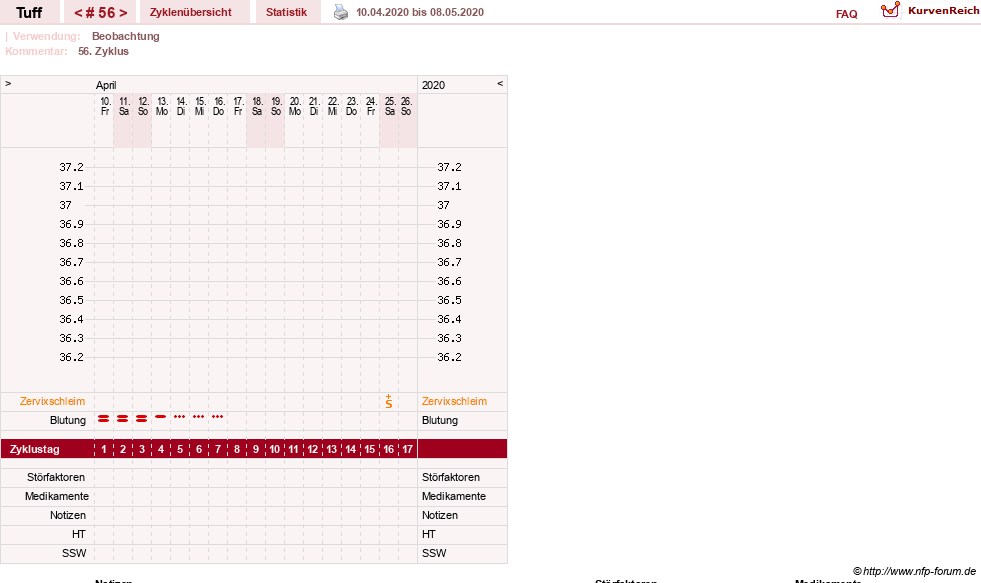Viewport: 981px width, 583px height.
Task: Click the right Medikamente row label
Action: pos(454,496)
